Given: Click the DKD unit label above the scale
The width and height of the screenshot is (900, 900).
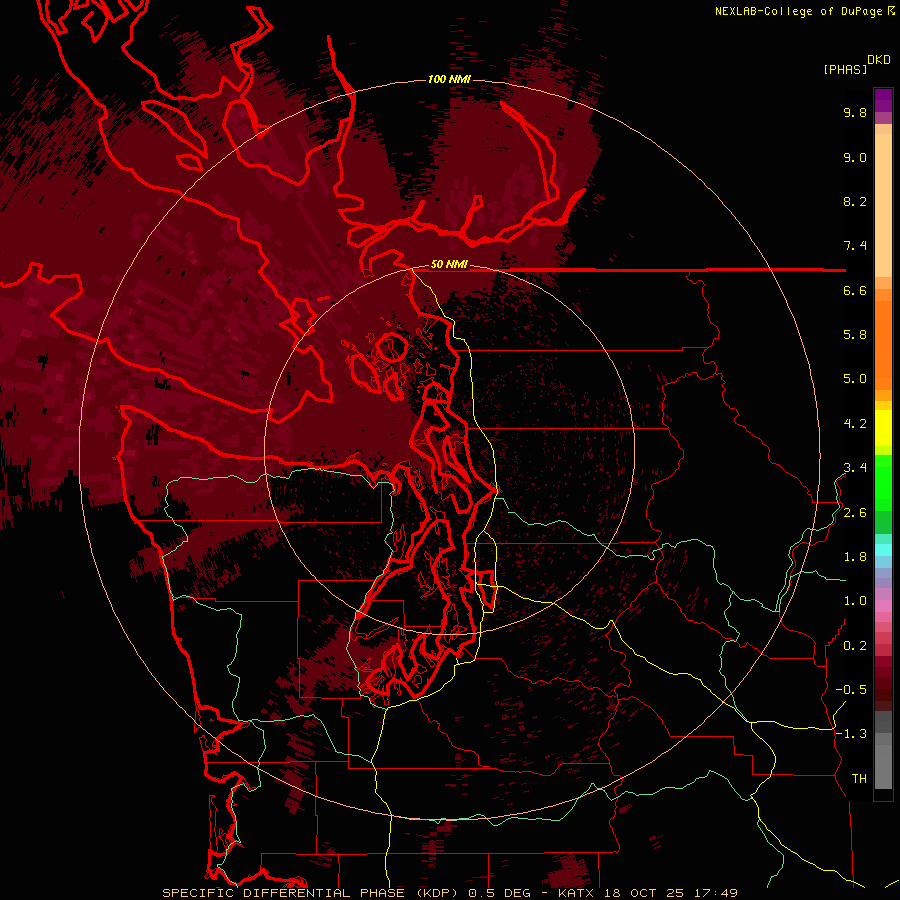Looking at the screenshot, I should [879, 60].
